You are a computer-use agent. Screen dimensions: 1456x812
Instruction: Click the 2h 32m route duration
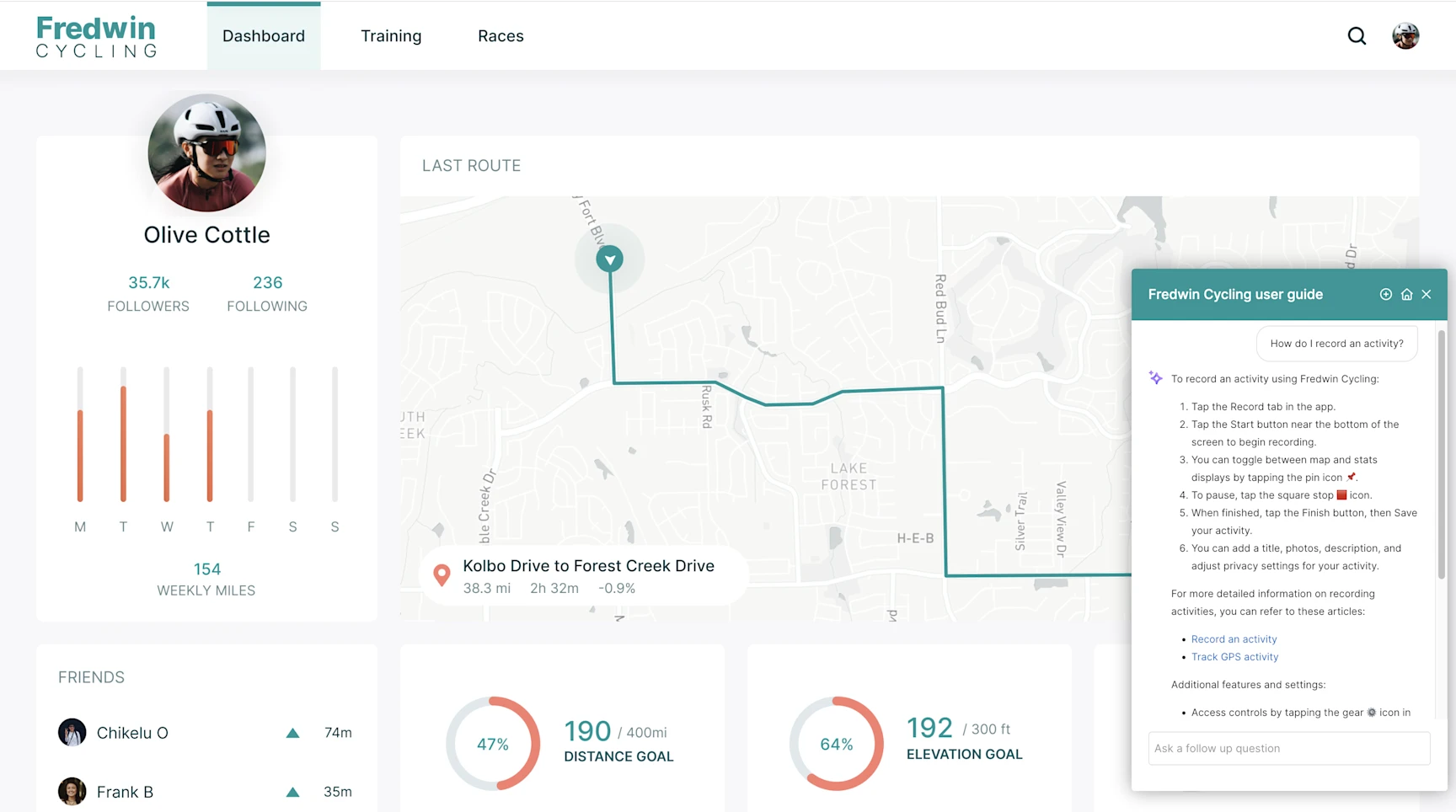554,588
